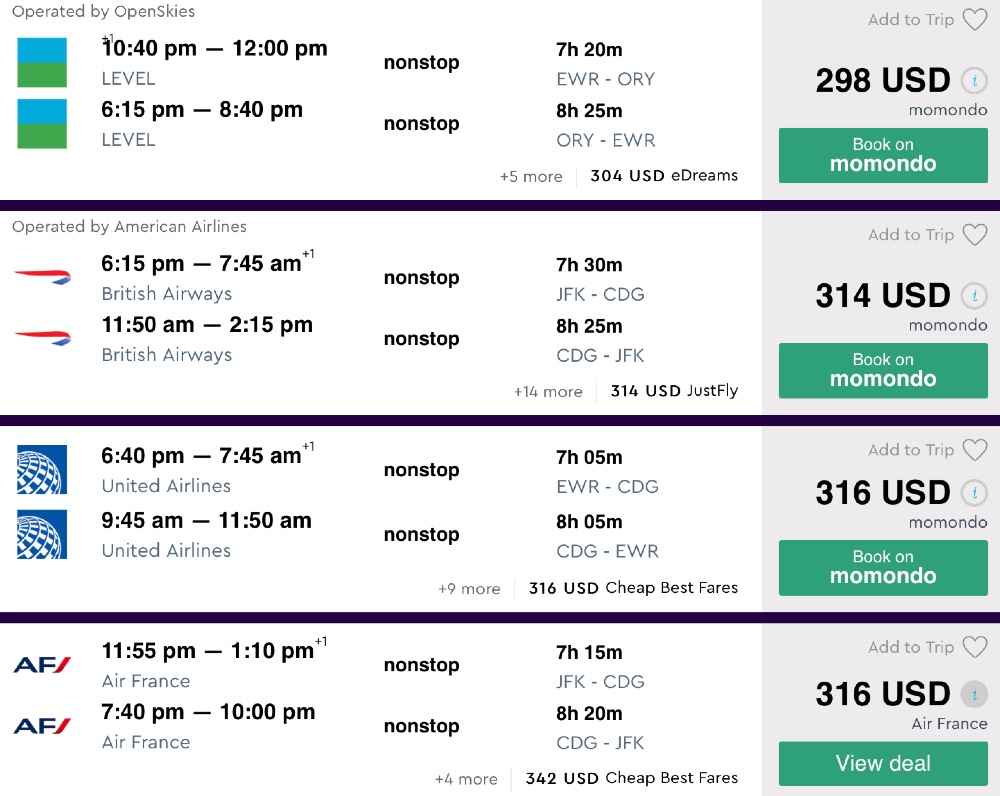The width and height of the screenshot is (1000, 796).
Task: Expand the +5 more offers list
Action: pos(531,177)
